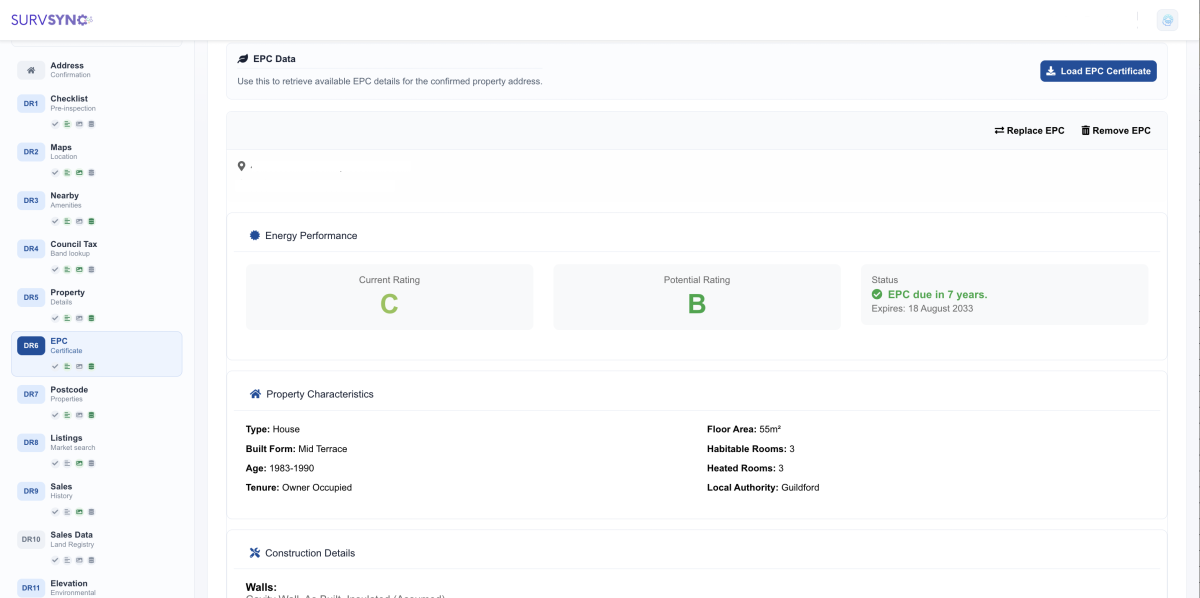This screenshot has height=598, width=1200.
Task: Open the user avatar in the top bar
Action: [1167, 20]
